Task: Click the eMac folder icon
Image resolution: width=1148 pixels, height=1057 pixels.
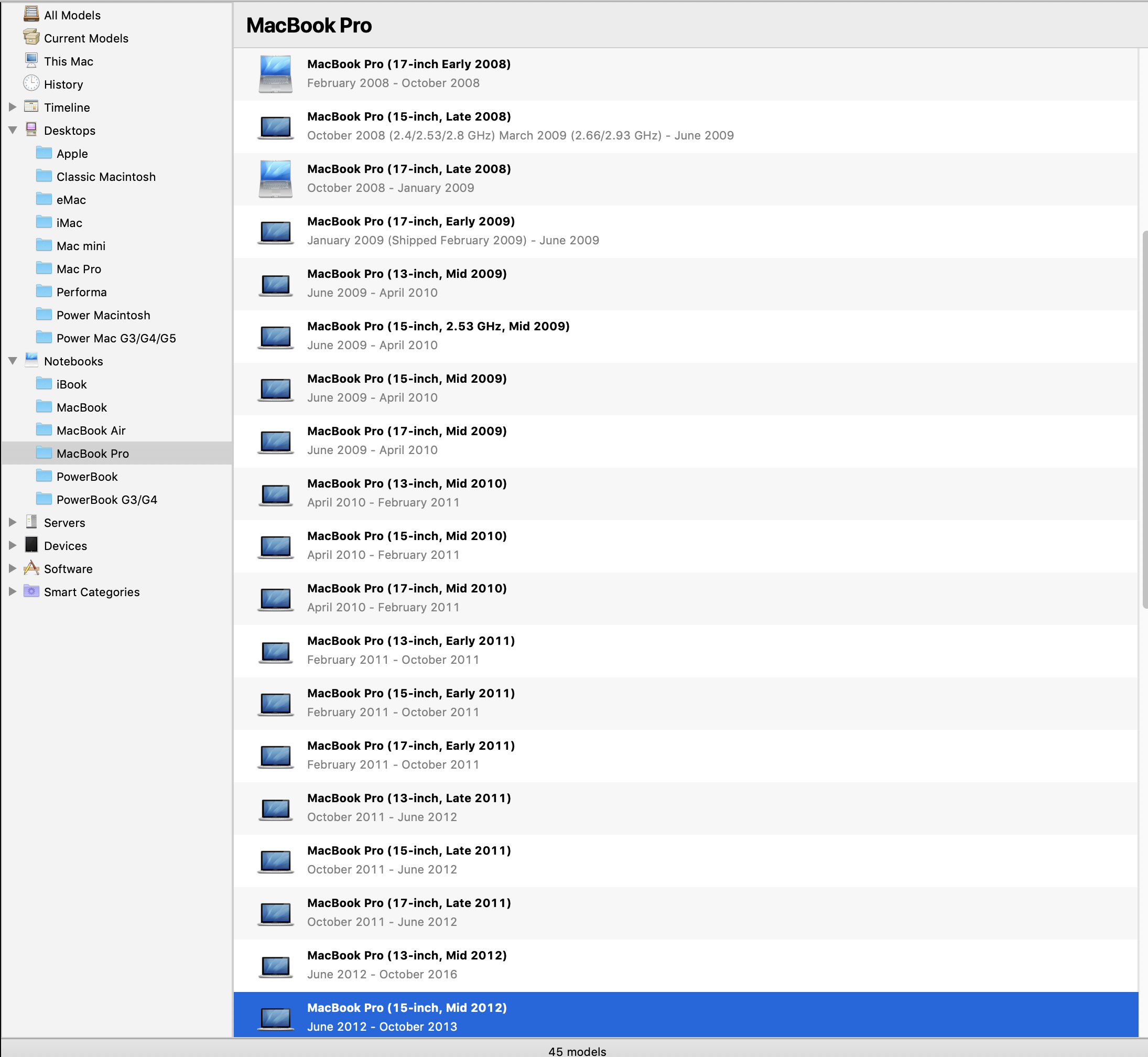Action: [44, 199]
